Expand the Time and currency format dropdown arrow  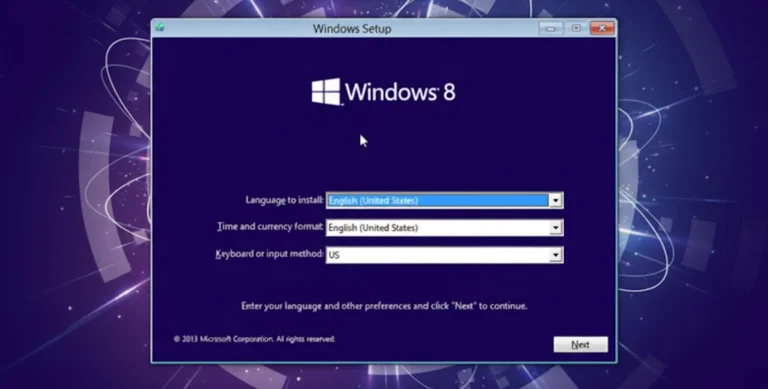click(555, 228)
